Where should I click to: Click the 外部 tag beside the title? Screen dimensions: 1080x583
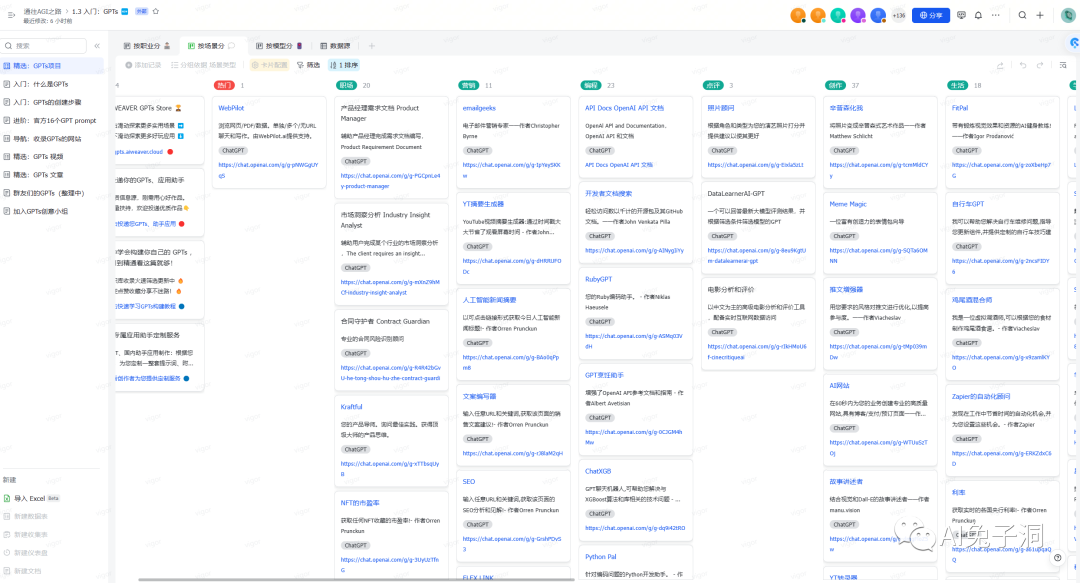tap(141, 11)
